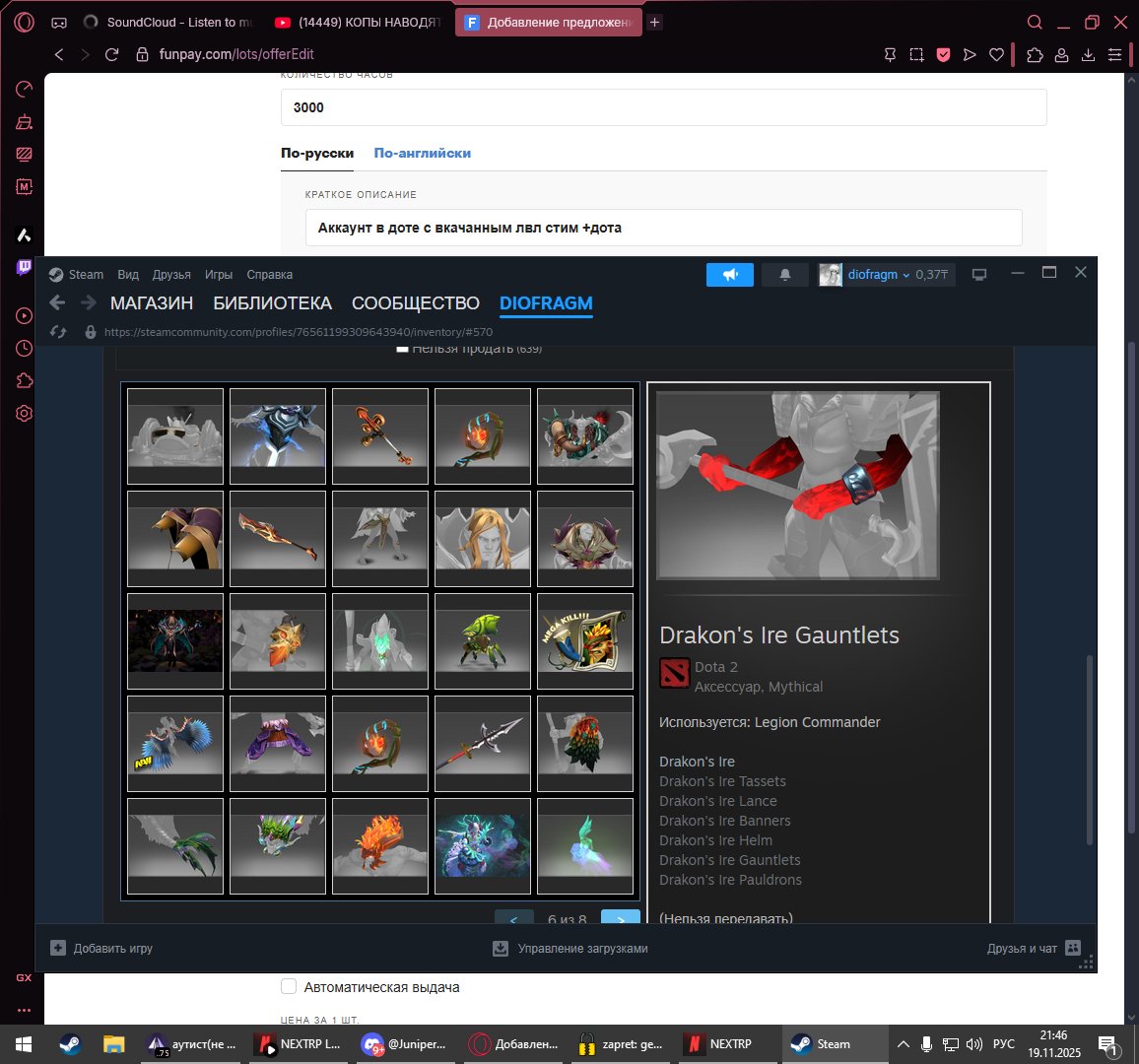Viewport: 1139px width, 1064px height.
Task: Expand the hidden taskbar icons chevron
Action: [903, 1043]
